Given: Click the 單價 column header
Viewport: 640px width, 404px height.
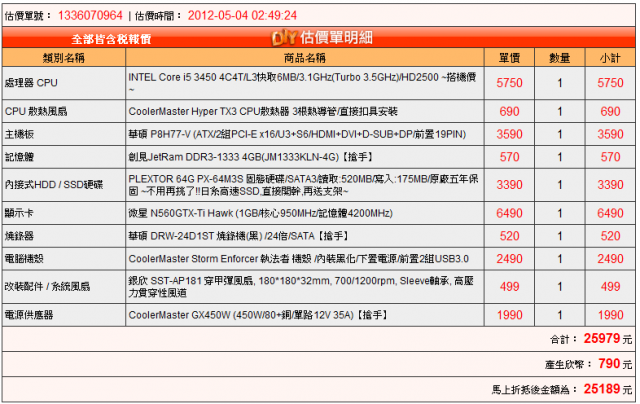Looking at the screenshot, I should click(x=509, y=58).
